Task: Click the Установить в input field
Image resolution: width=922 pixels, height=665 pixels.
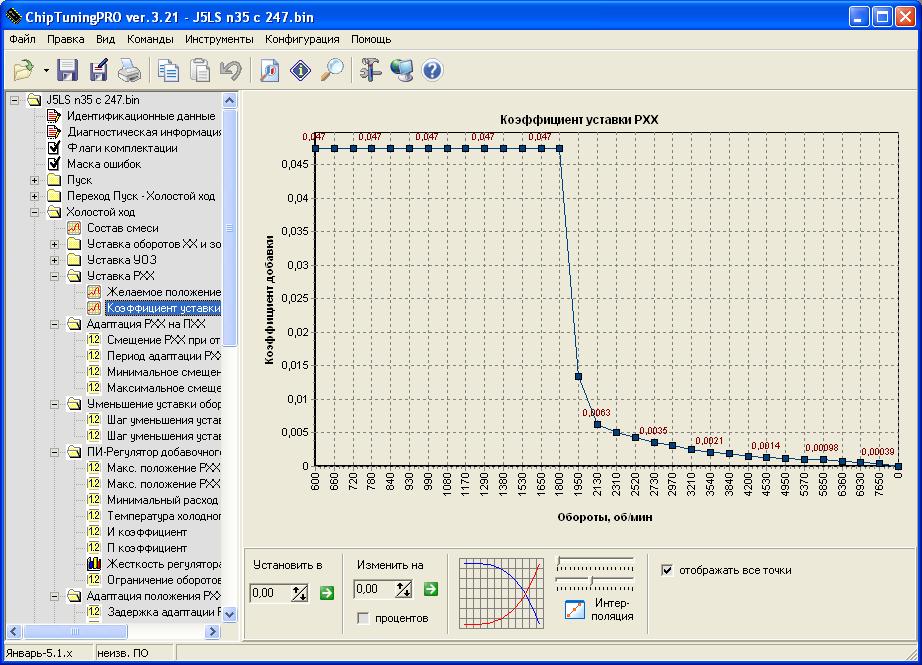Action: 270,593
